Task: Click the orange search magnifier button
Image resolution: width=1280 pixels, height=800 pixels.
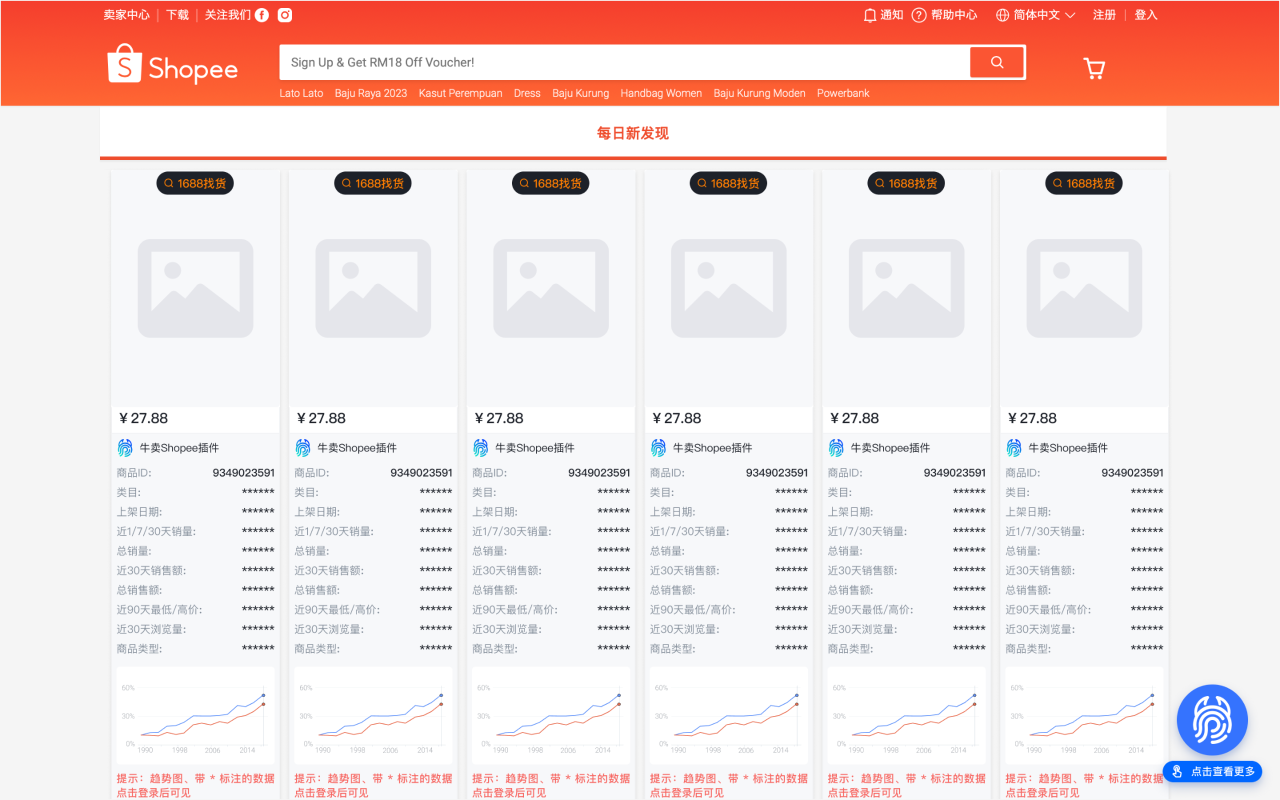Action: coord(997,62)
